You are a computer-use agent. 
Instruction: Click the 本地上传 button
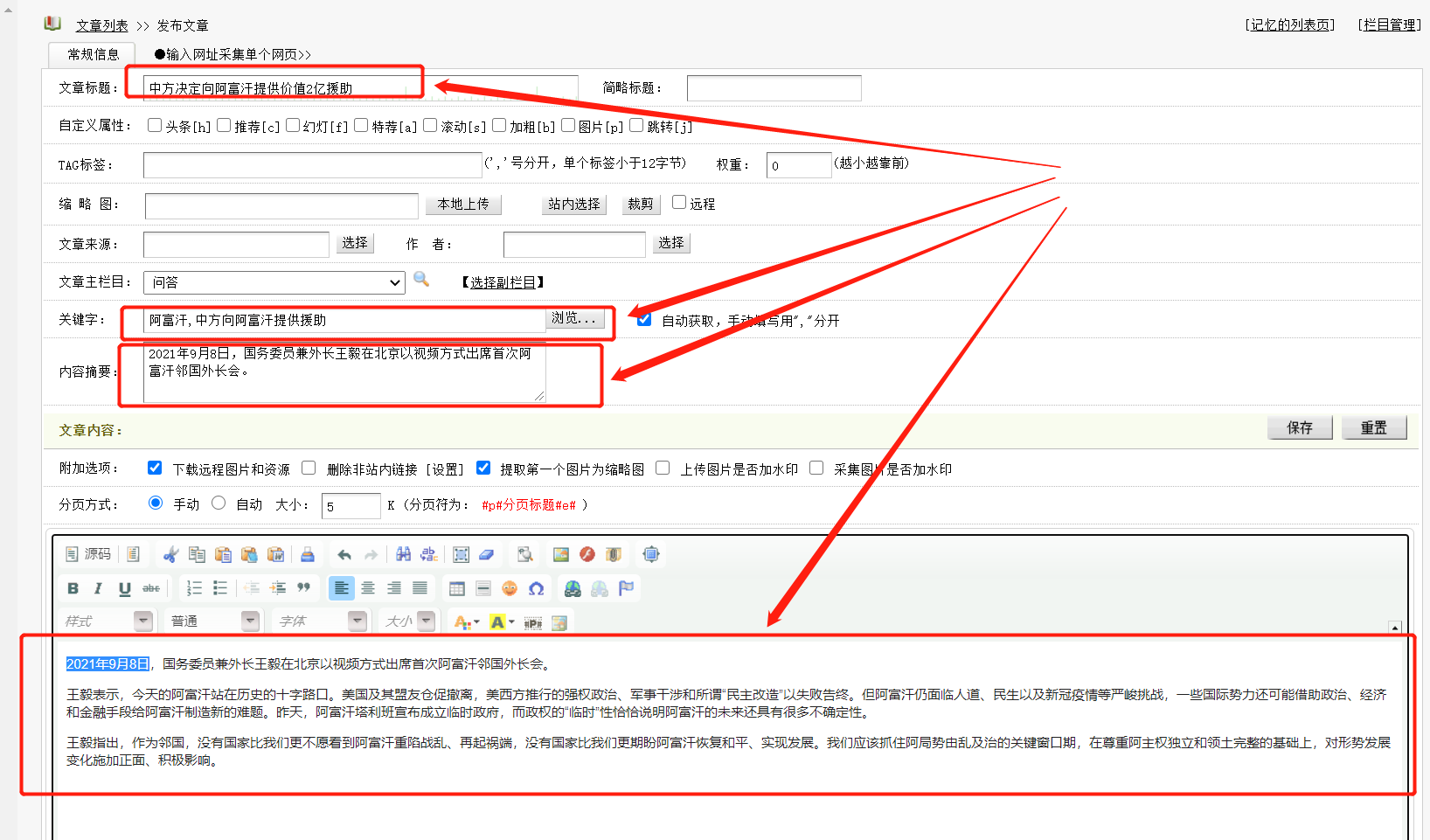(463, 204)
